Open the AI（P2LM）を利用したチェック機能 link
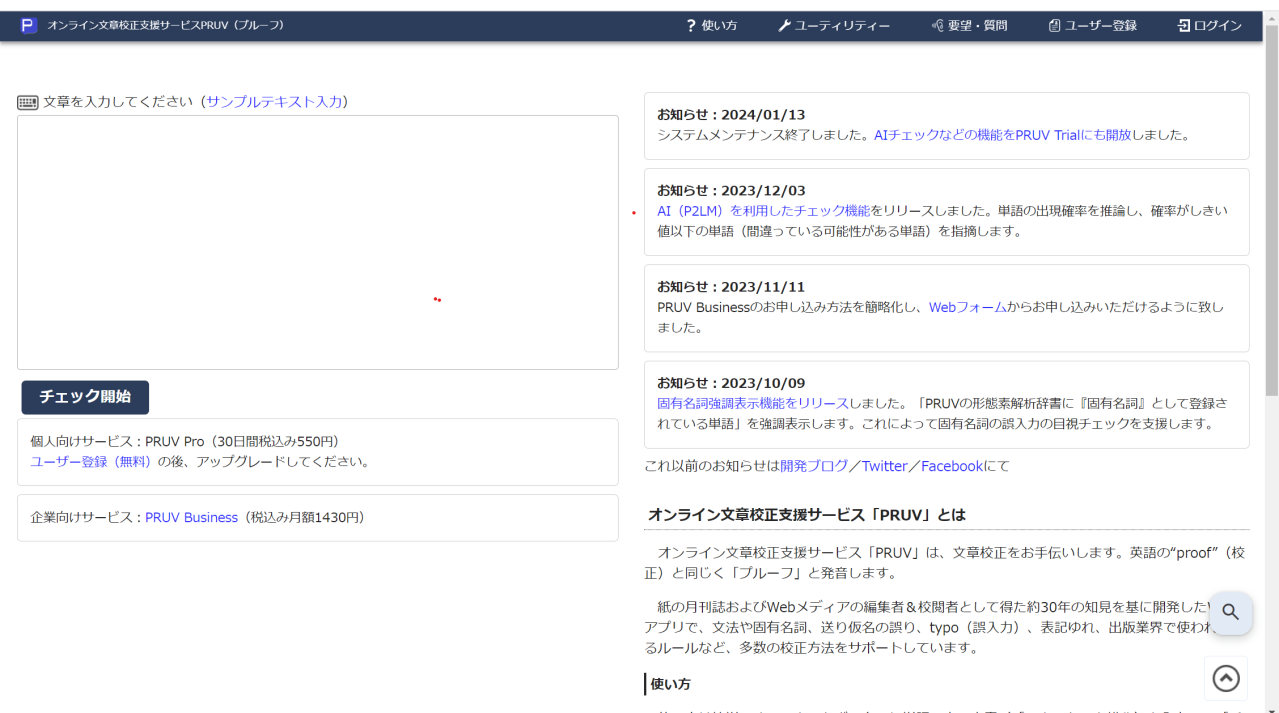This screenshot has height=713, width=1279. [x=763, y=211]
